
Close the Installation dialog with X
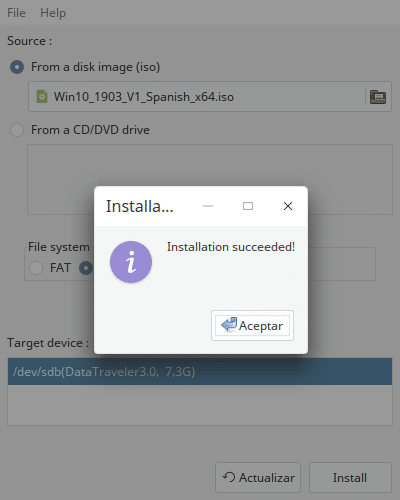[288, 206]
